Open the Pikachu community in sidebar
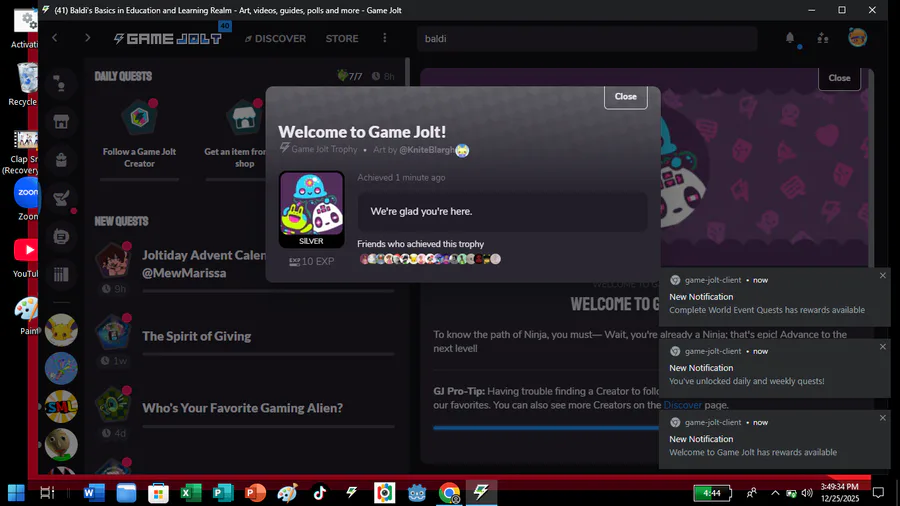 (61, 330)
